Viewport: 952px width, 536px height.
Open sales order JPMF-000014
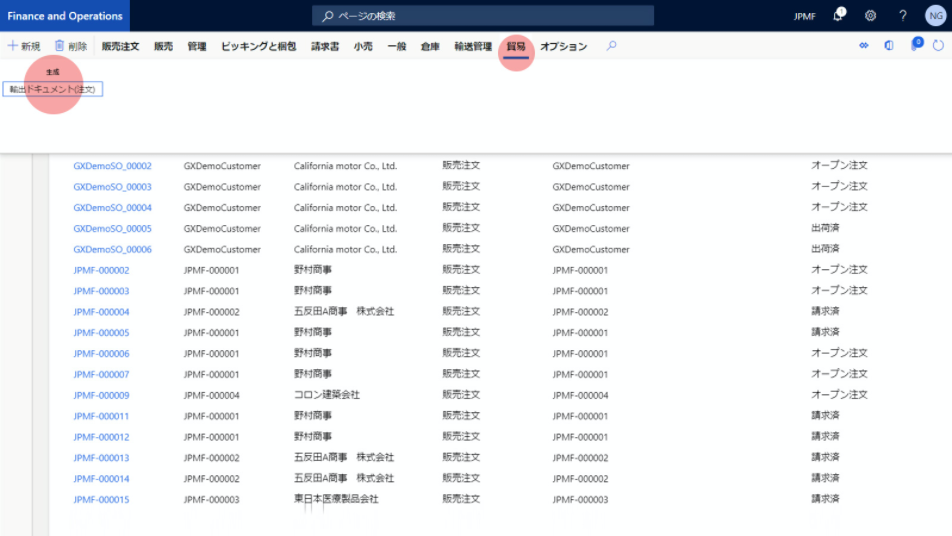point(101,478)
